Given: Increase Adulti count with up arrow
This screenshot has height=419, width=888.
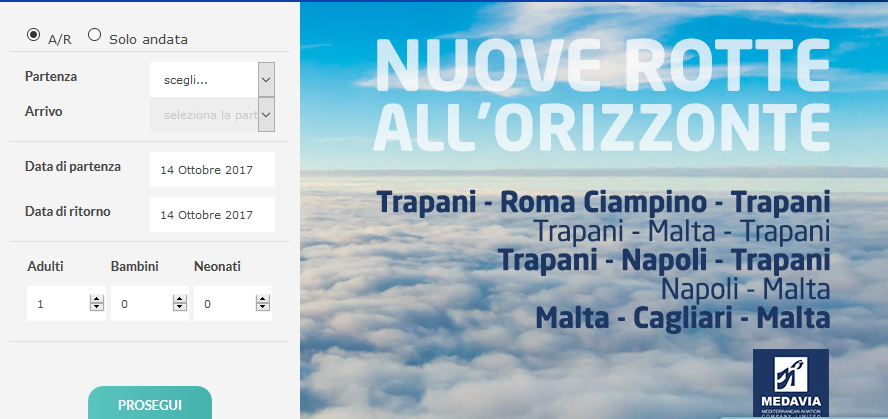Looking at the screenshot, I should (96, 299).
